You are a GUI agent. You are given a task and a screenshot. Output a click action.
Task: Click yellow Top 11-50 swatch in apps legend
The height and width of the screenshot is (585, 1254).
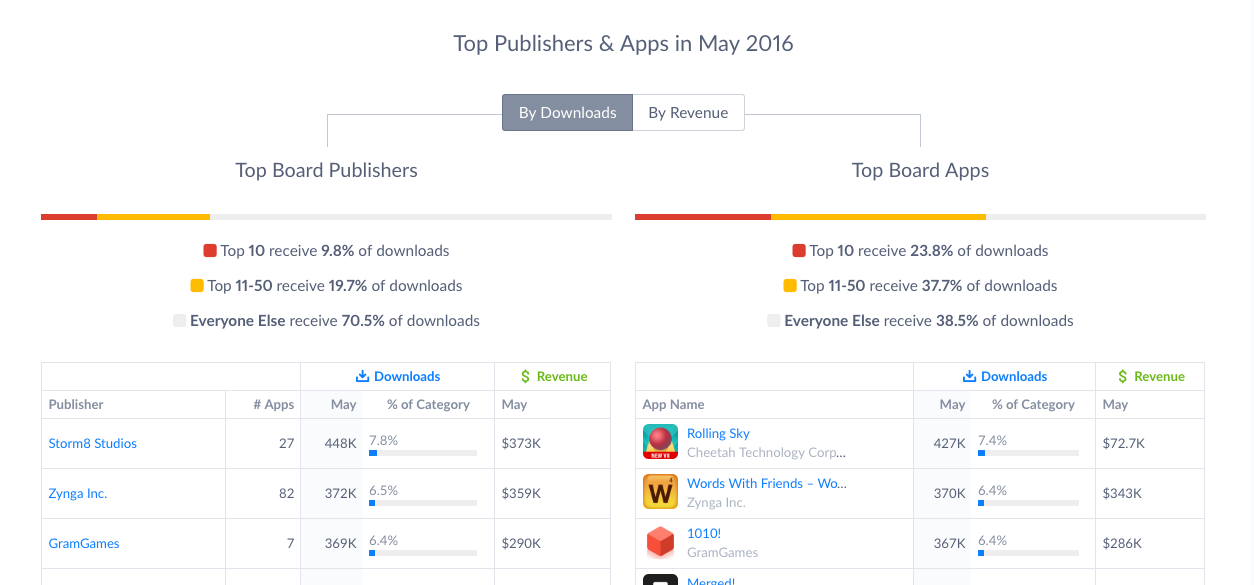pos(790,286)
